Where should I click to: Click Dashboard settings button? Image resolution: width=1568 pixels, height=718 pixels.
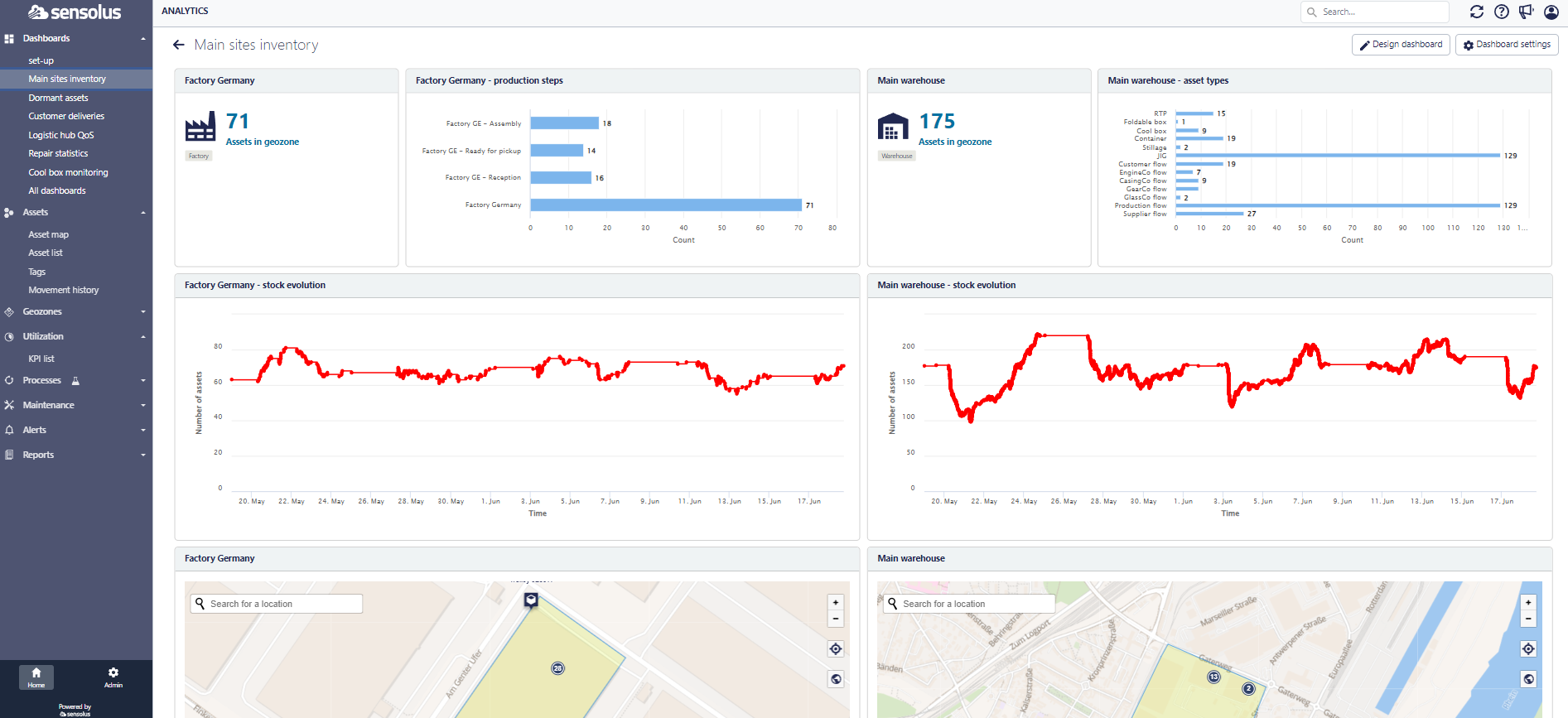click(x=1507, y=45)
